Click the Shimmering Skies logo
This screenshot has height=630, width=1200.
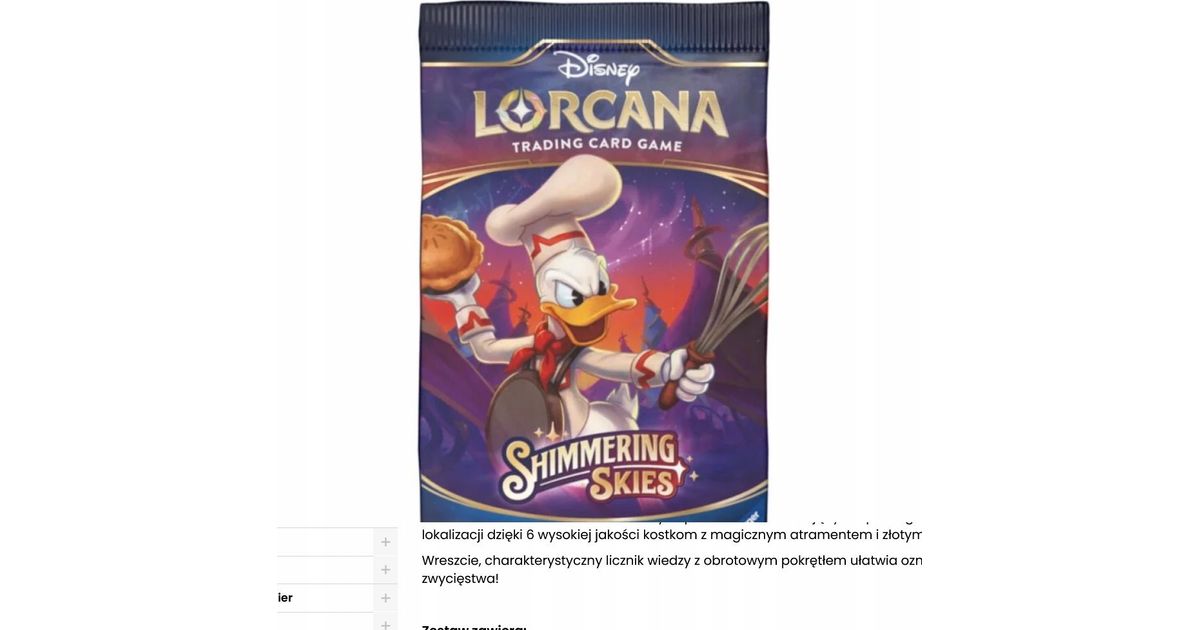pyautogui.click(x=596, y=466)
